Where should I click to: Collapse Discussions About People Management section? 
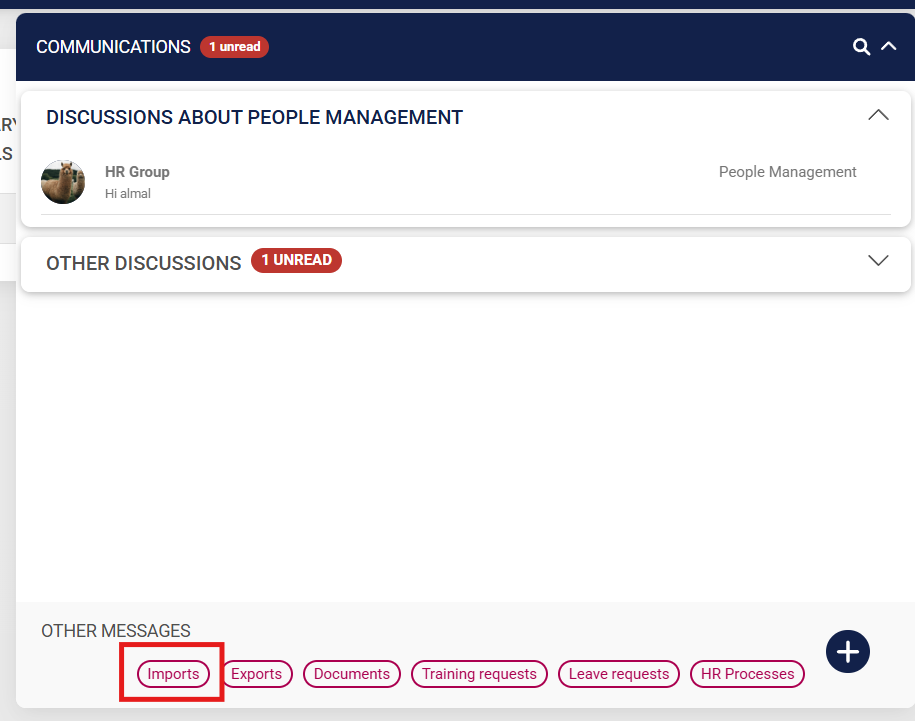click(878, 114)
